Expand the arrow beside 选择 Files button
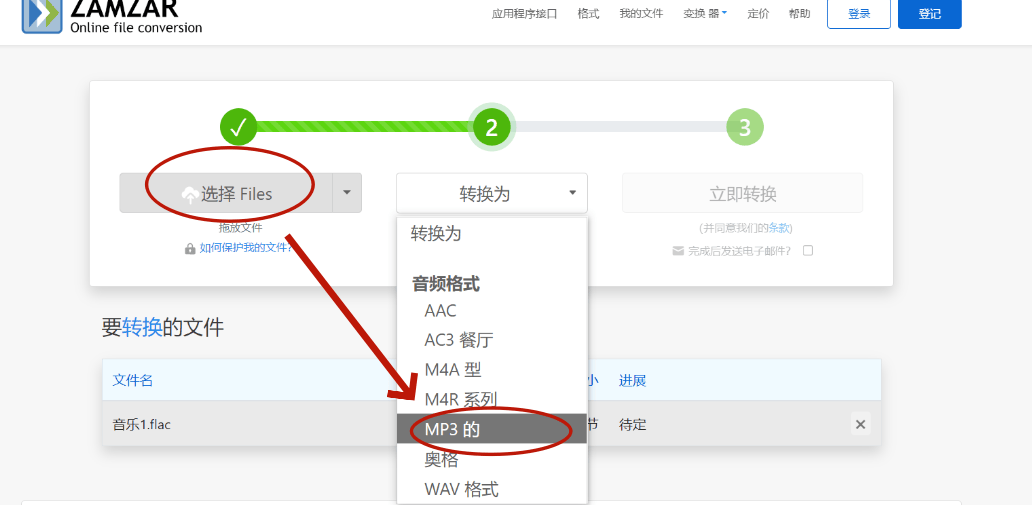The width and height of the screenshot is (1032, 505). tap(346, 193)
